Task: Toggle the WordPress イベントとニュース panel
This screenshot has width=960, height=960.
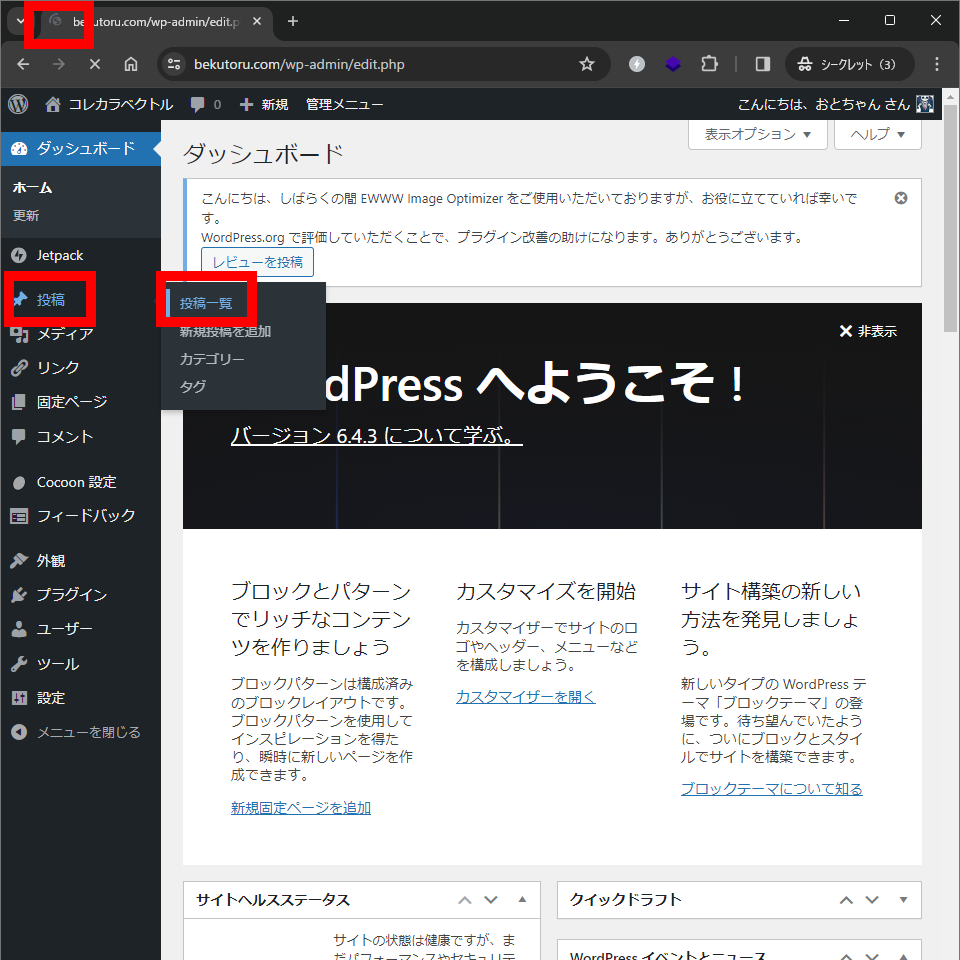Action: coord(903,956)
